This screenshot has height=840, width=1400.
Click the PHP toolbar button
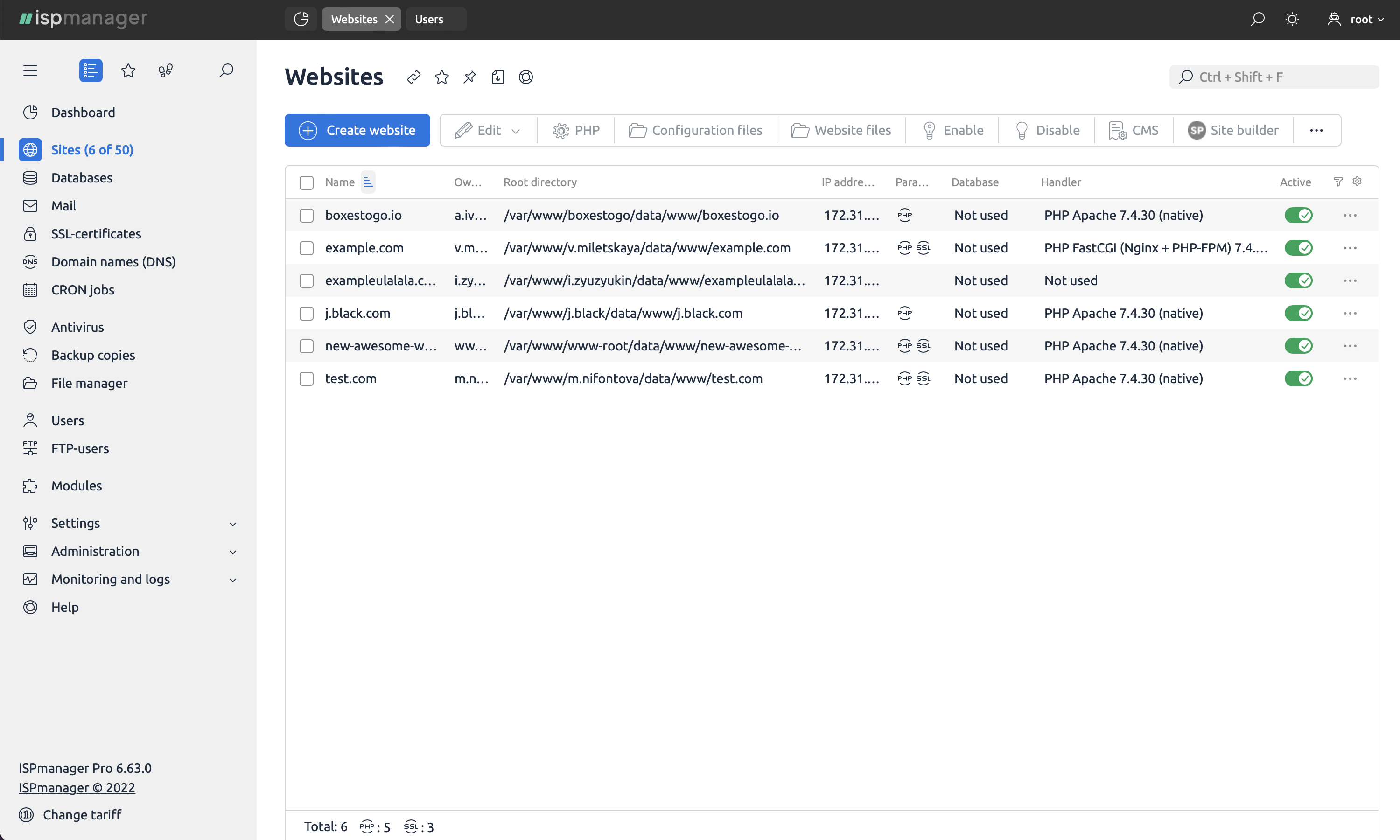tap(576, 130)
